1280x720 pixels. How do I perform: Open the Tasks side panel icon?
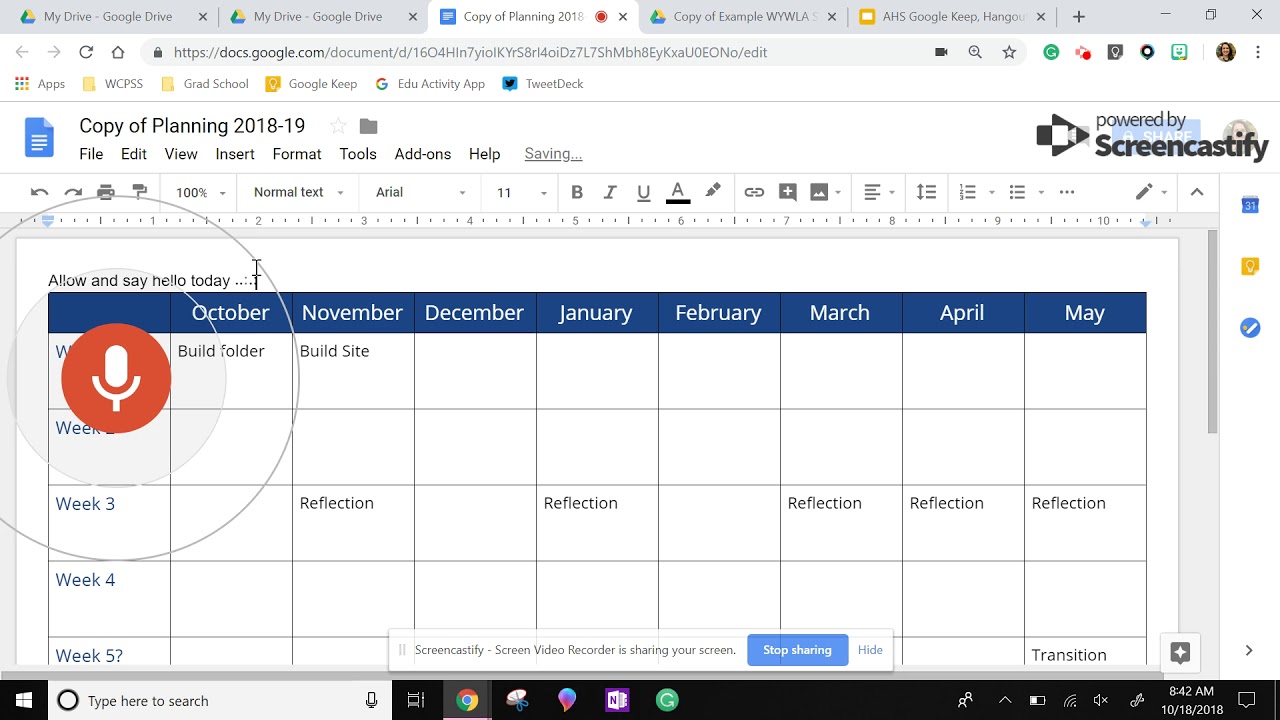[x=1250, y=327]
